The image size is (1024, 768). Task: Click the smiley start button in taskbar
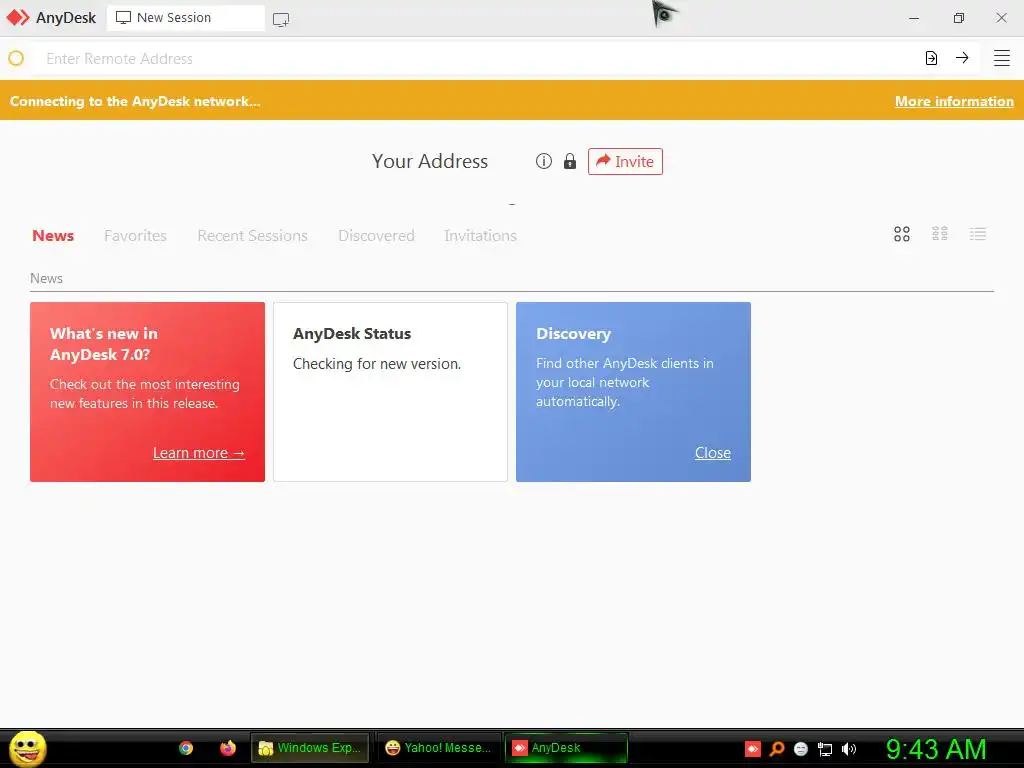pyautogui.click(x=27, y=748)
